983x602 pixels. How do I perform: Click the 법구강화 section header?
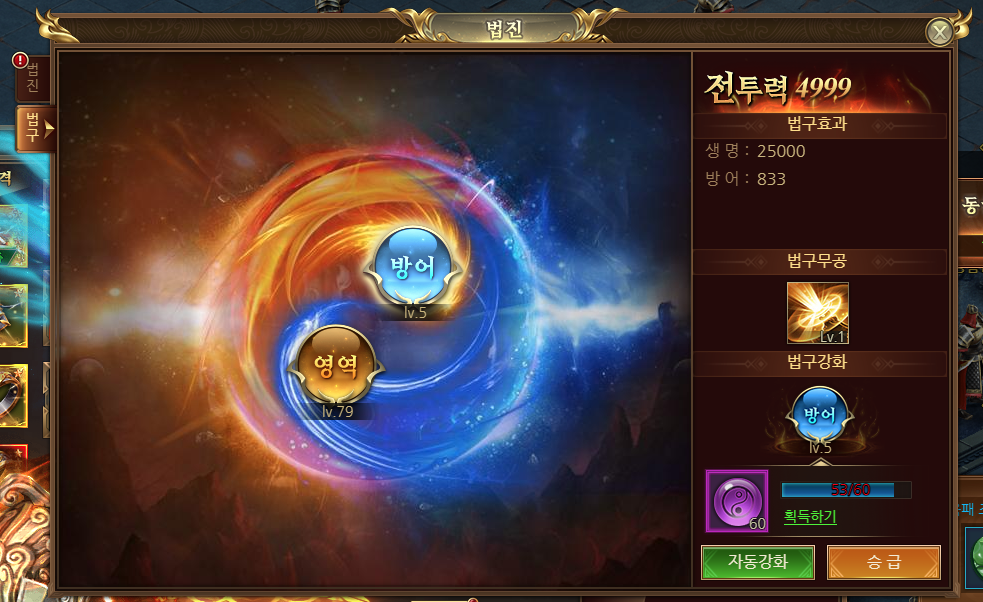pos(819,362)
